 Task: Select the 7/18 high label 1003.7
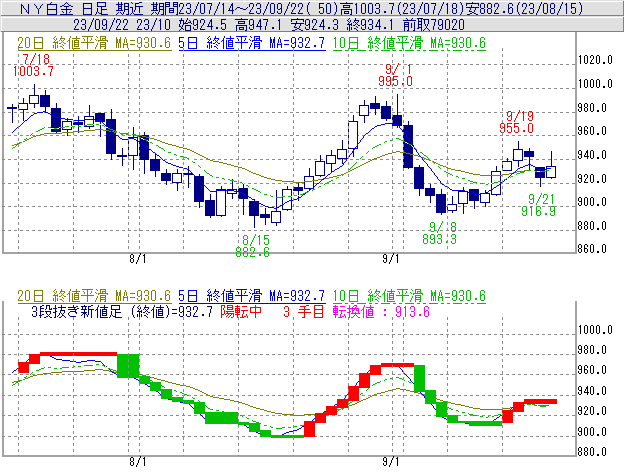click(x=33, y=72)
